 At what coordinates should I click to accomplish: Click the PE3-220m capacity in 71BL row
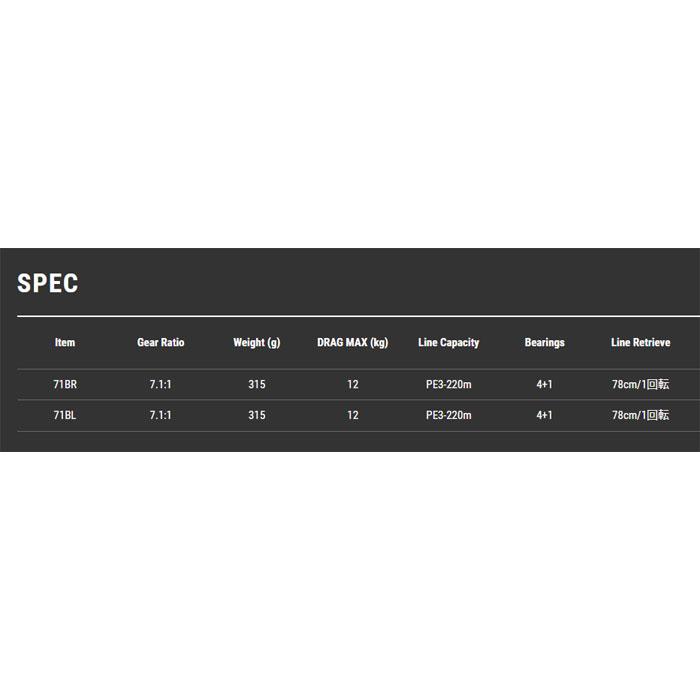point(449,415)
